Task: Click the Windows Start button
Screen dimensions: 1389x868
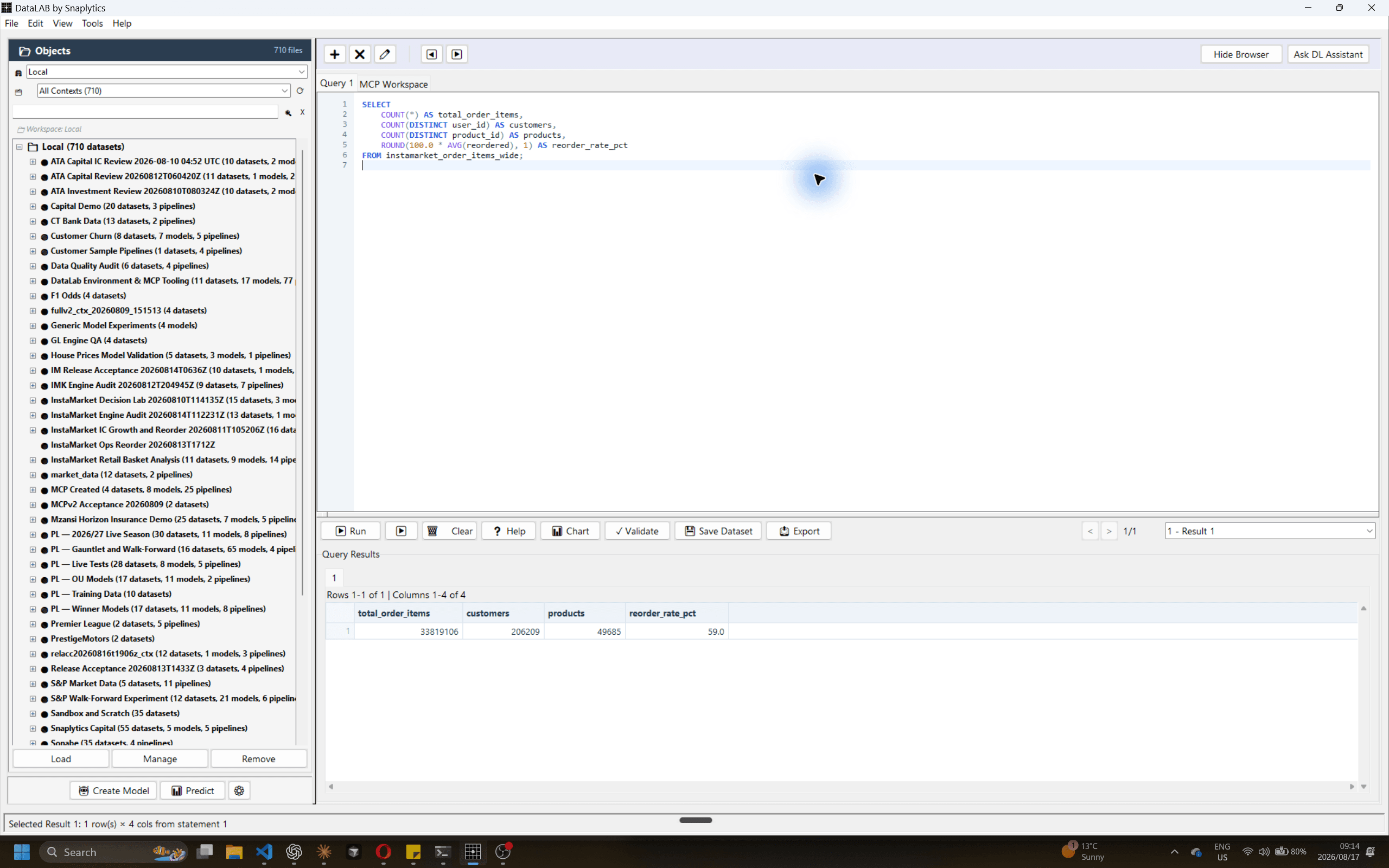Action: (x=22, y=852)
